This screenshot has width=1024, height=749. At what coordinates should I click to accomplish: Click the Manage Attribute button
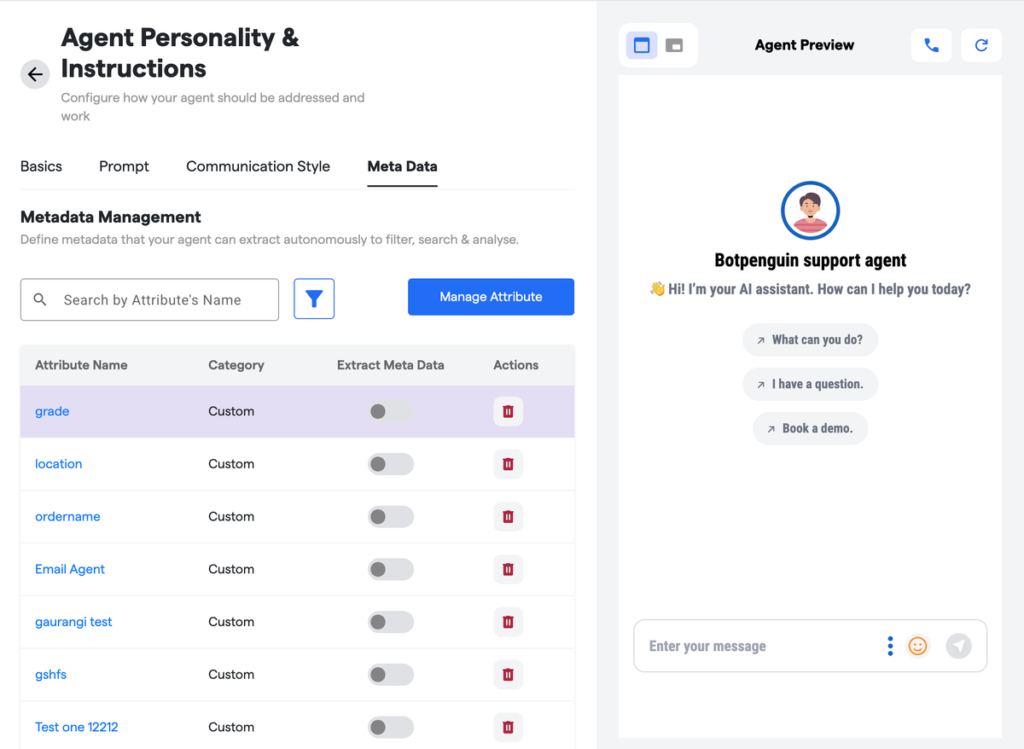491,297
